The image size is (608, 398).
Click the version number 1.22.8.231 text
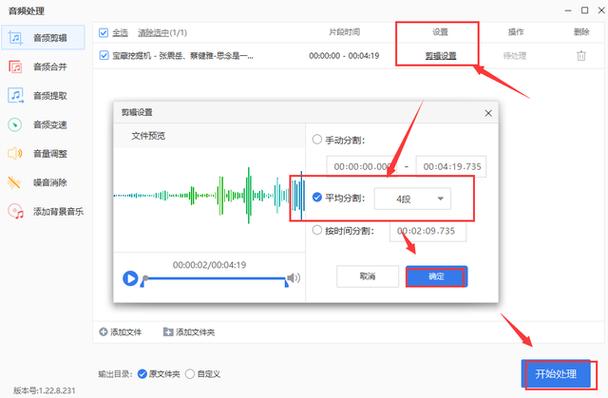(x=44, y=390)
